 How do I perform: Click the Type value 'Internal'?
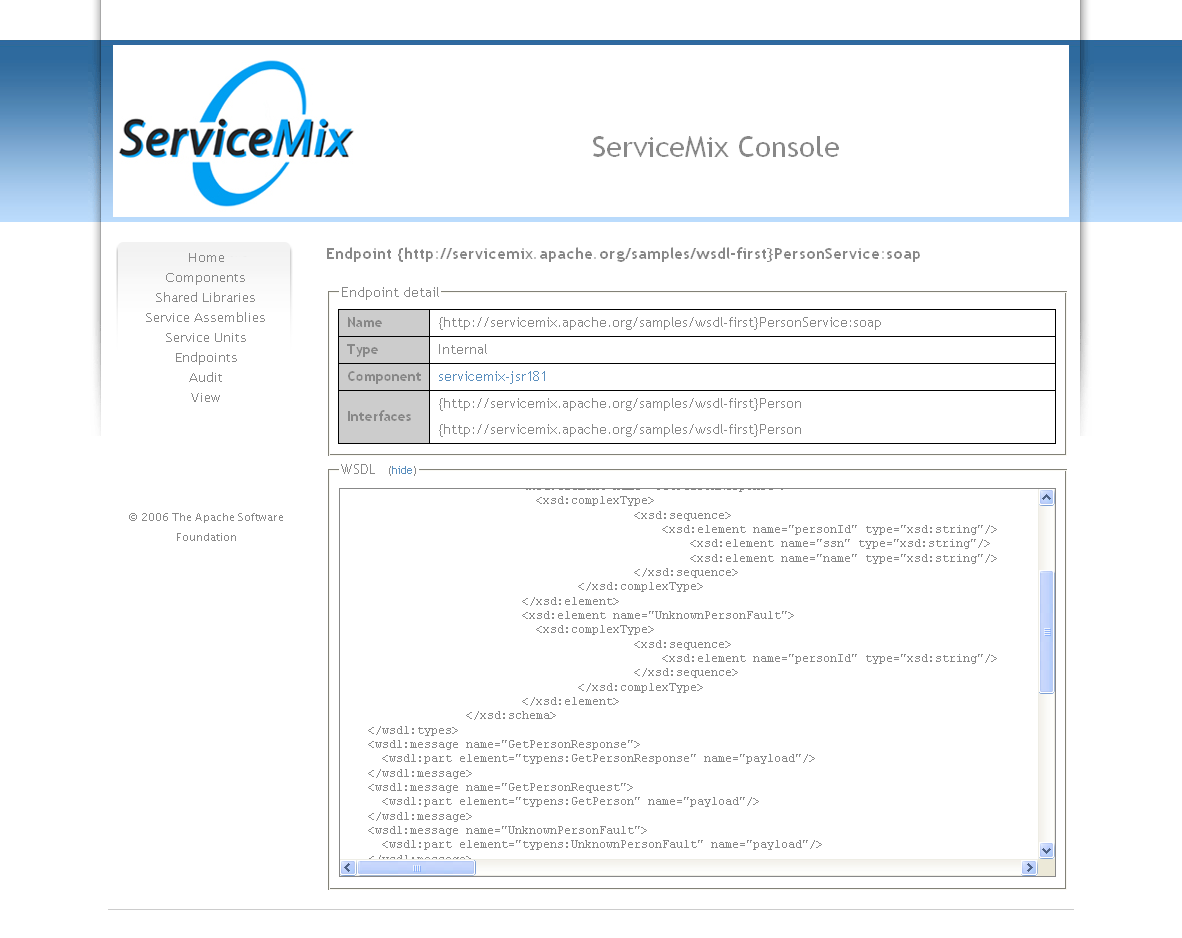(x=462, y=350)
